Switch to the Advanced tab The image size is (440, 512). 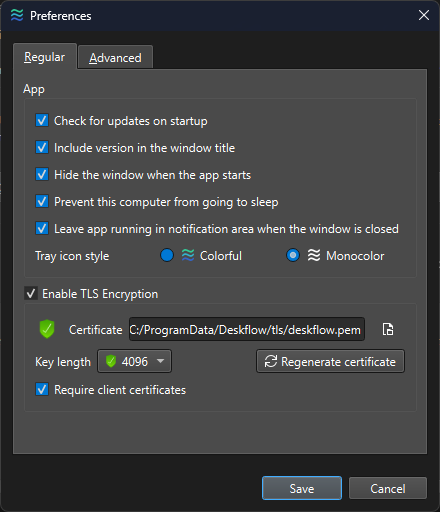coord(115,58)
